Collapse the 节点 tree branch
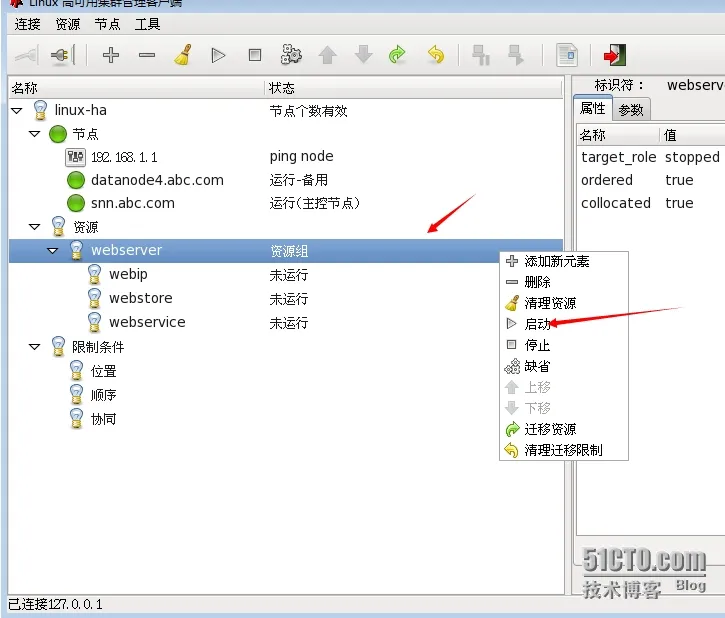Image resolution: width=725 pixels, height=618 pixels. pyautogui.click(x=35, y=134)
